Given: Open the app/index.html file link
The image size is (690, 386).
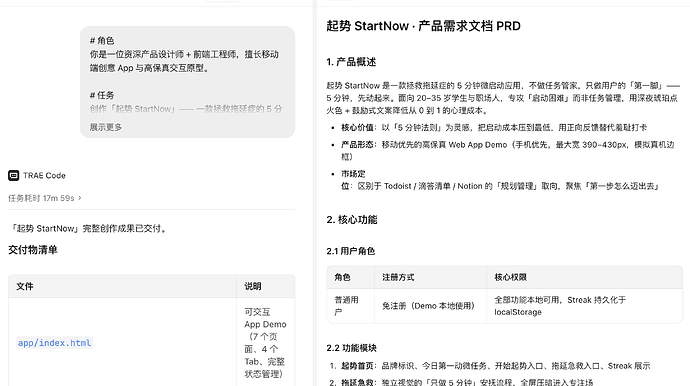Looking at the screenshot, I should (x=54, y=343).
